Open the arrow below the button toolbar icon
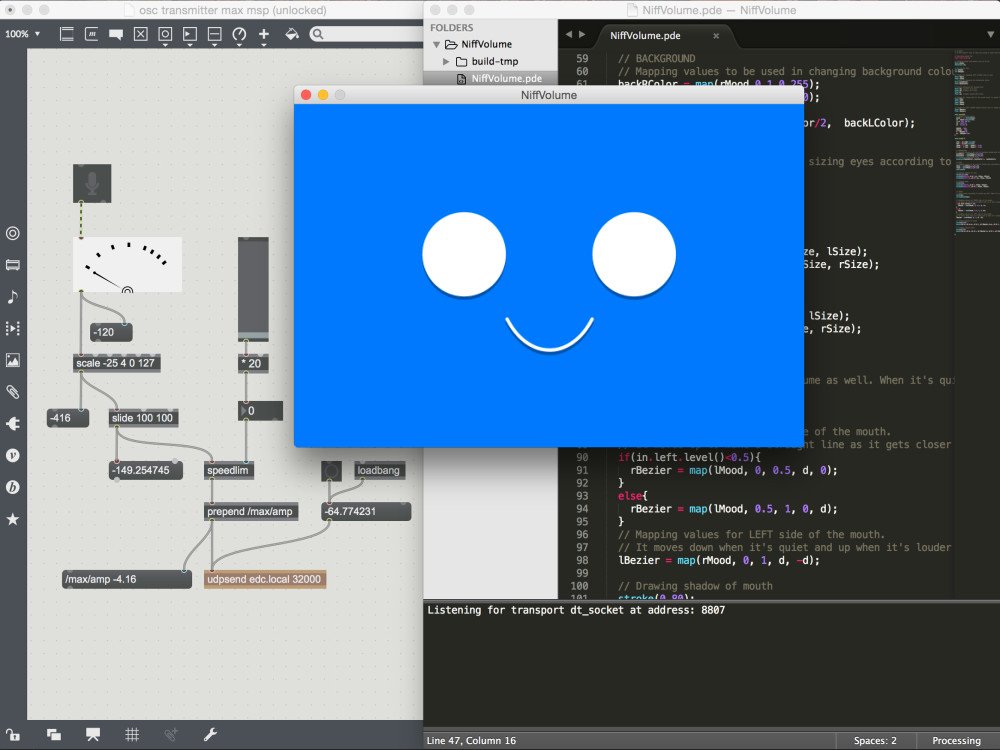This screenshot has height=750, width=1000. (165, 45)
